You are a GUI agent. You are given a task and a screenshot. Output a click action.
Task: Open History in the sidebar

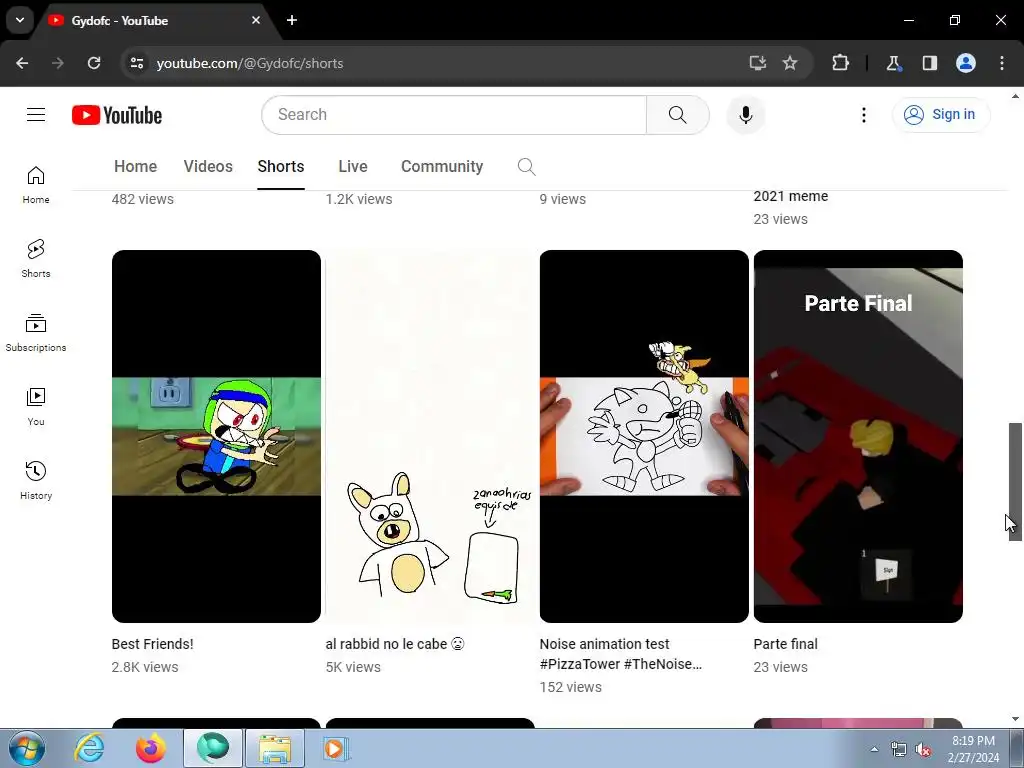[x=36, y=480]
